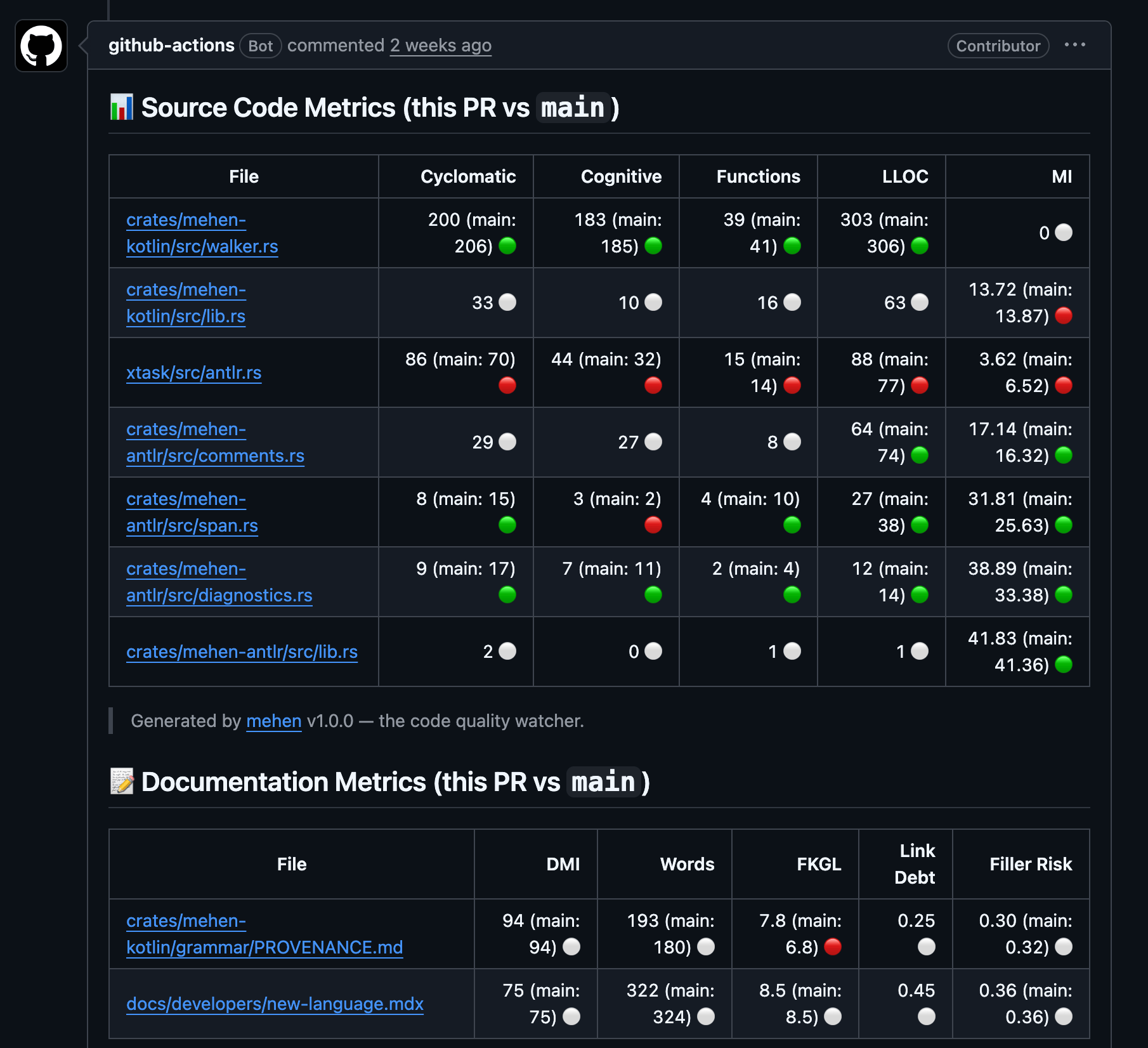Screen dimensions: 1148x1048
Task: Click green circle in span.rs Cyclomatic cell
Action: click(507, 525)
